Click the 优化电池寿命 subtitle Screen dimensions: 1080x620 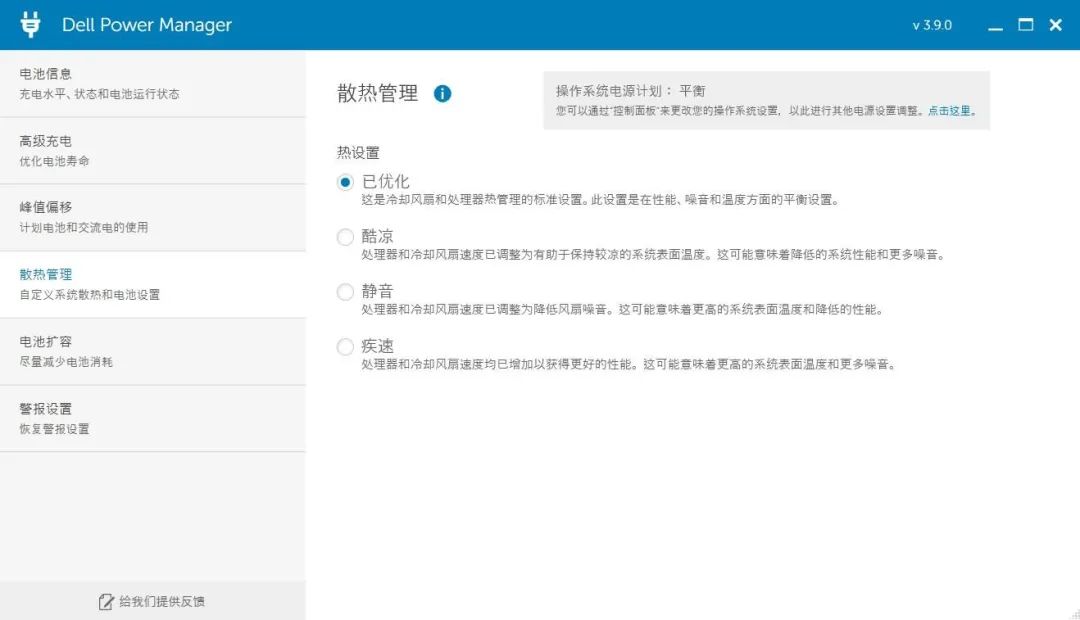54,161
